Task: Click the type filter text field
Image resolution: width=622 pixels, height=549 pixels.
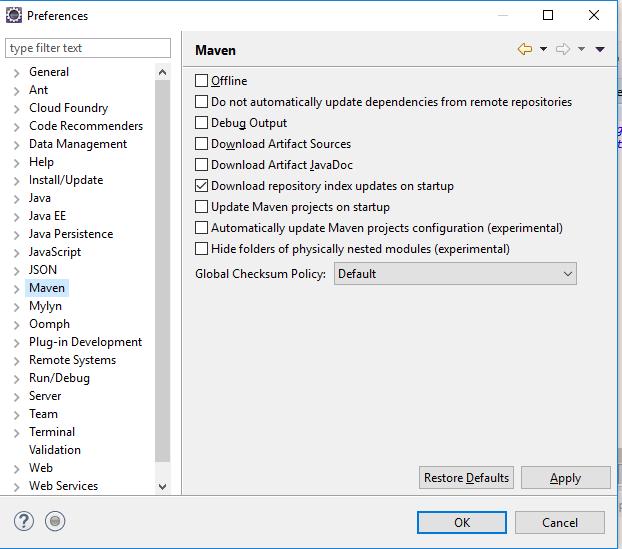Action: point(88,48)
